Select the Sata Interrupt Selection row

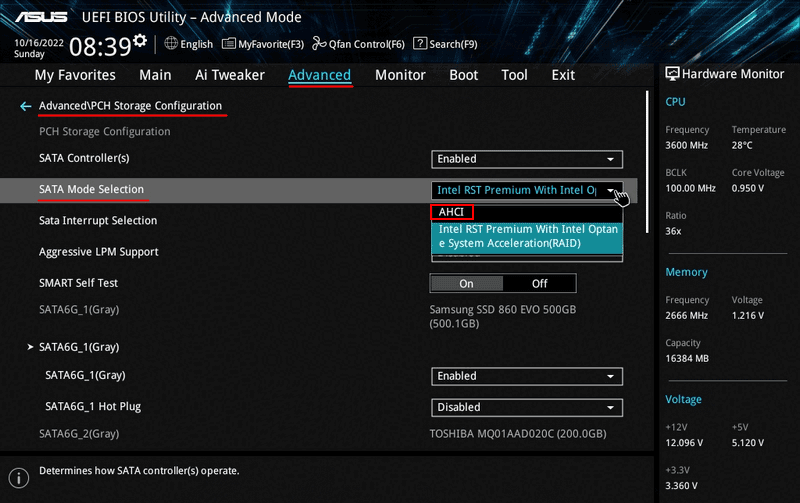click(98, 221)
